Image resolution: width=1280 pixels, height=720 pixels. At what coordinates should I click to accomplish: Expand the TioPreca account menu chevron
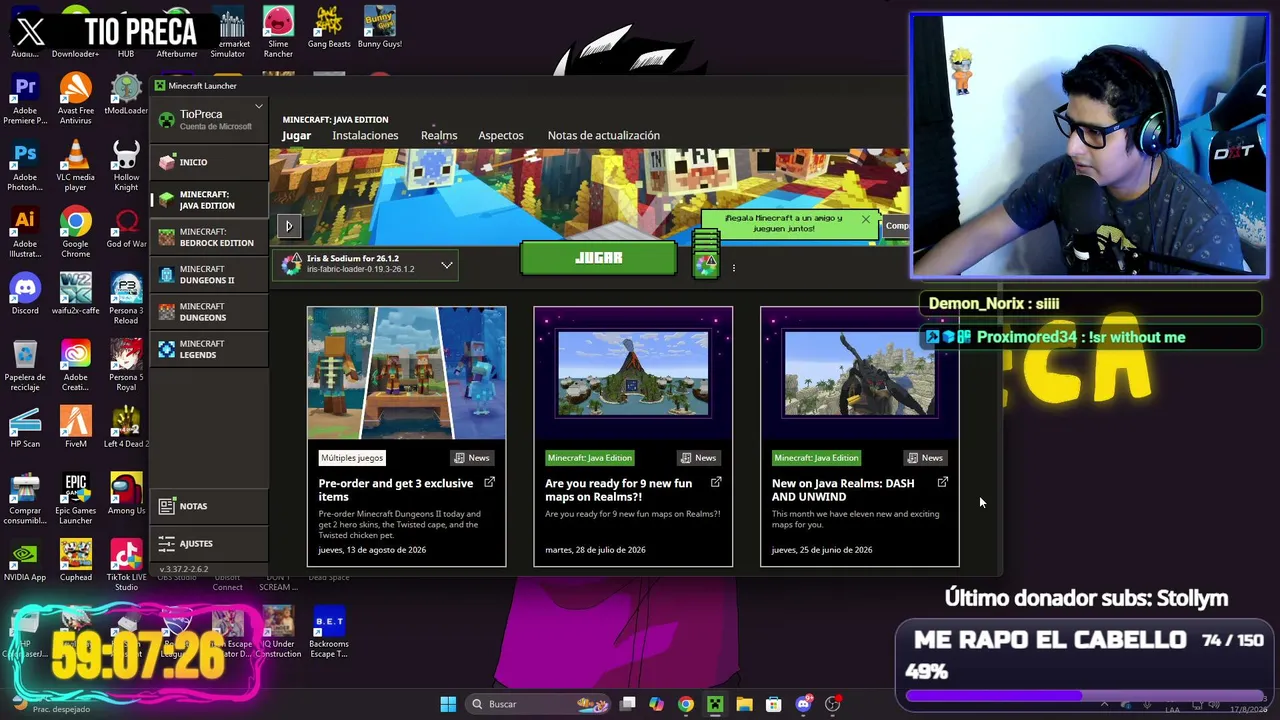pyautogui.click(x=258, y=106)
